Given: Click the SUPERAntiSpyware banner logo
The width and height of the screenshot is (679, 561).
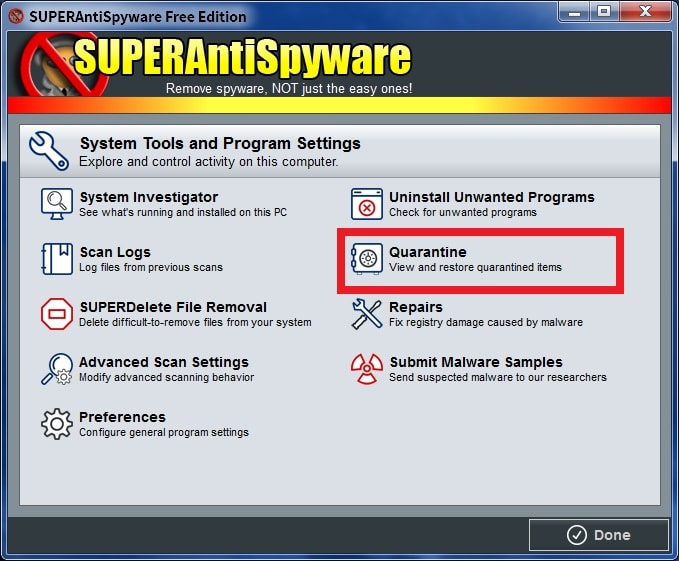Looking at the screenshot, I should (215, 64).
